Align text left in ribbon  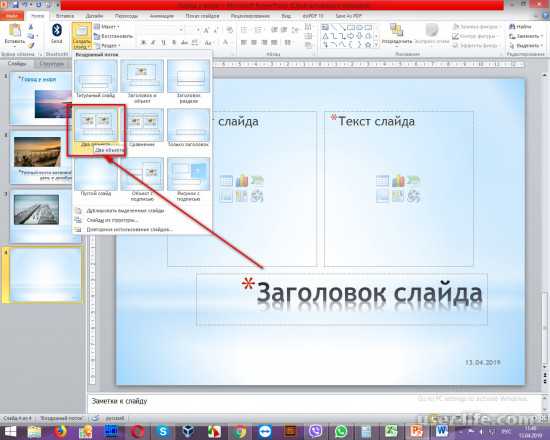click(x=244, y=43)
